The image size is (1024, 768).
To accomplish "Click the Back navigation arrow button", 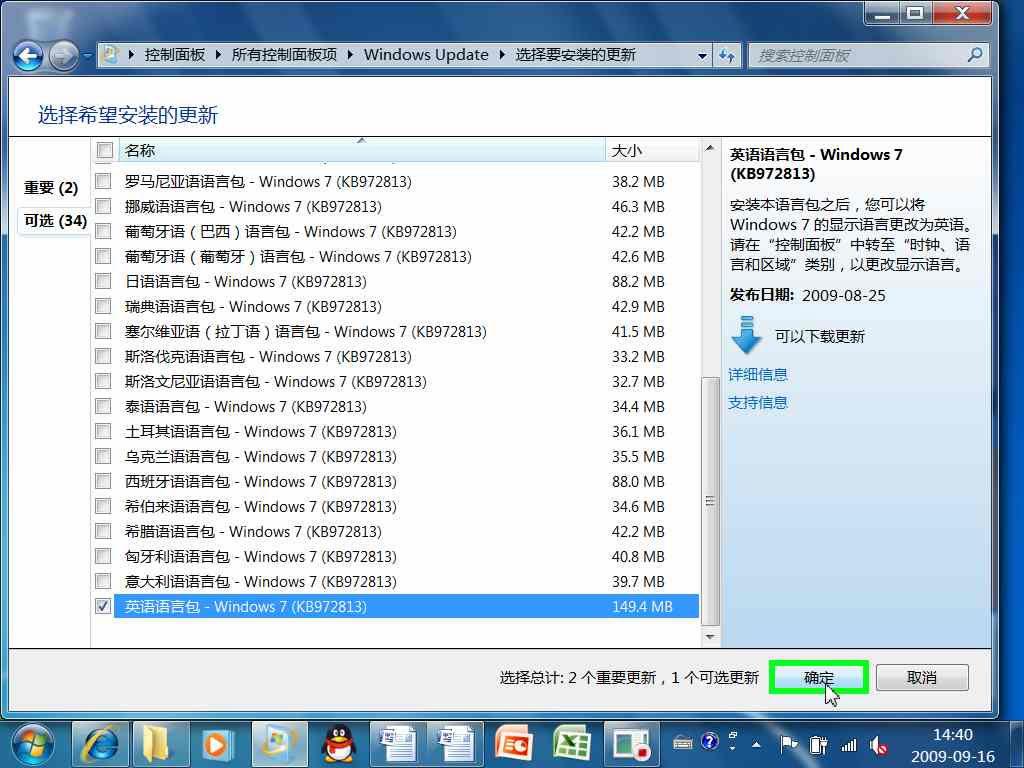I will (x=29, y=55).
